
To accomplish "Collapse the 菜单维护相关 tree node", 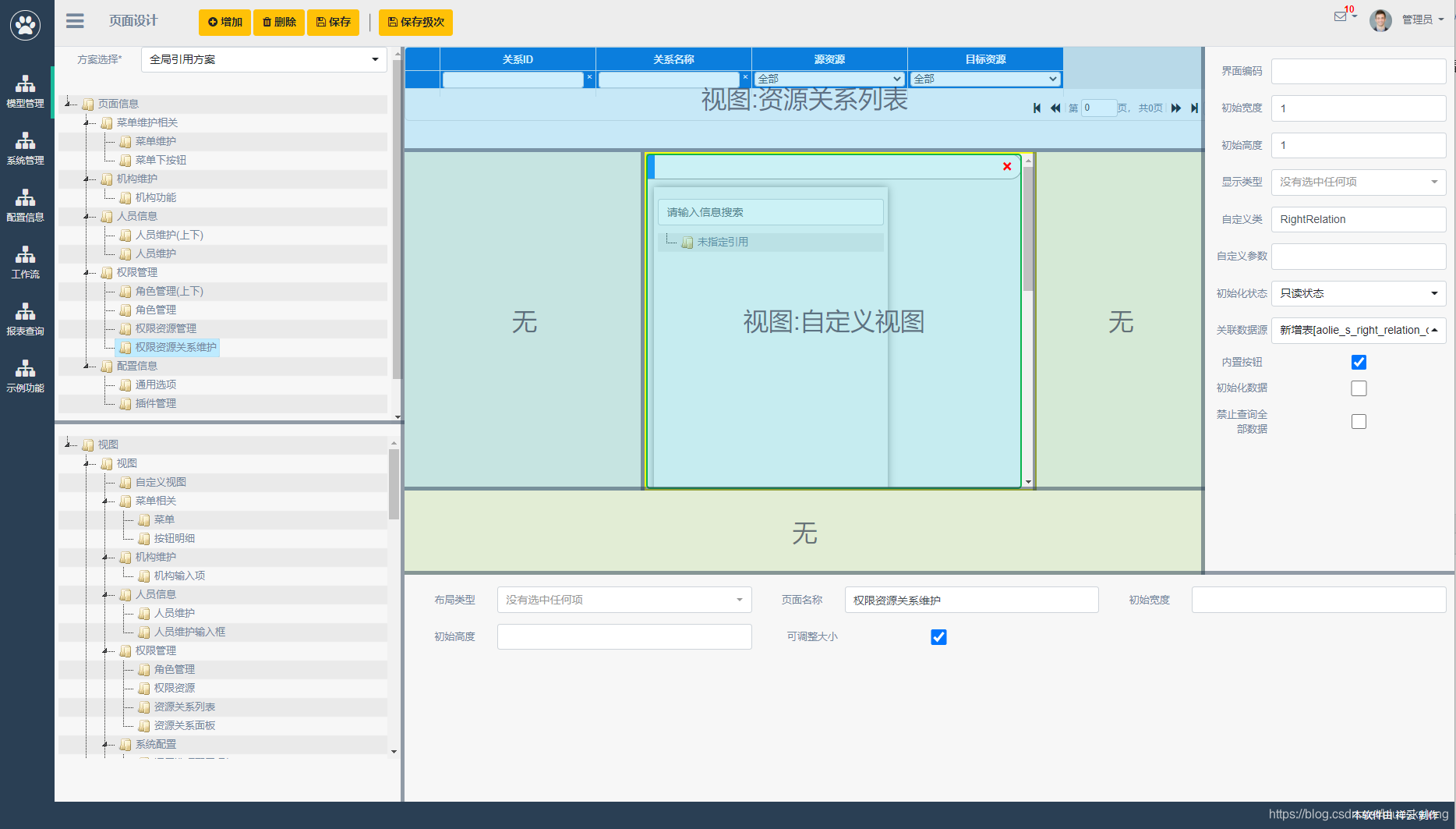I will click(x=87, y=122).
